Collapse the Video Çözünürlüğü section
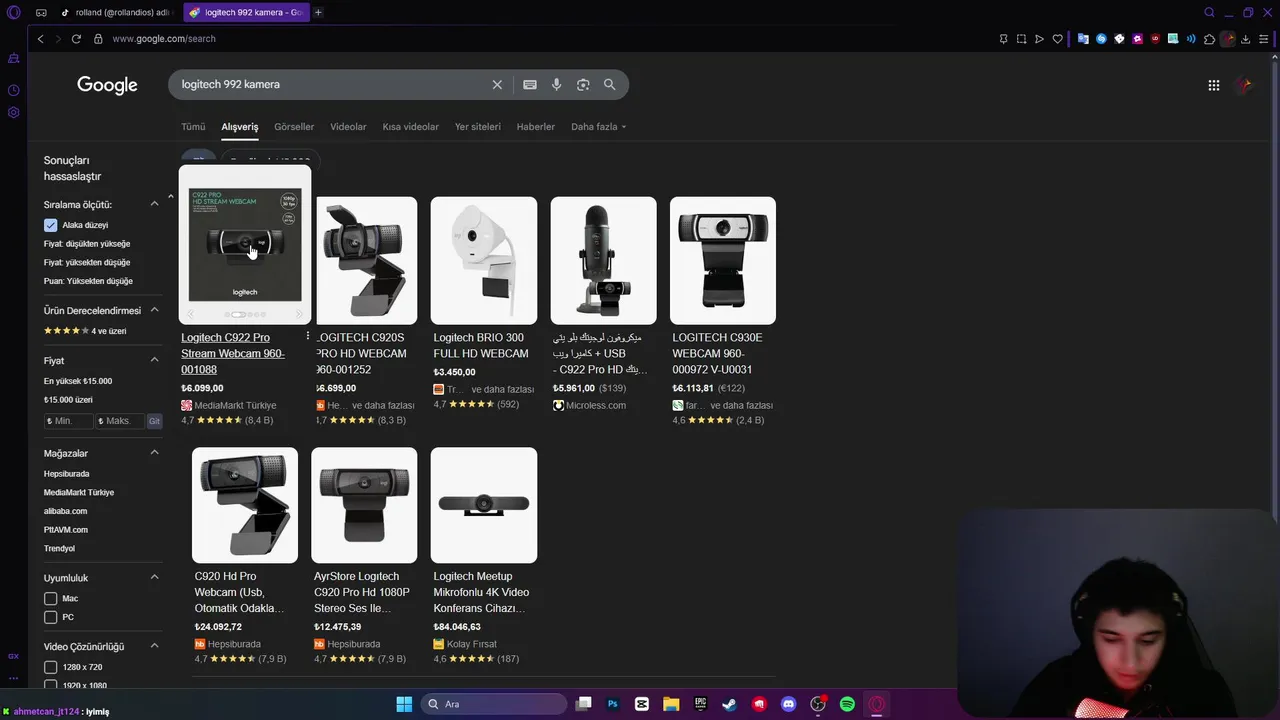Screen dimensions: 1280x720 [x=155, y=646]
